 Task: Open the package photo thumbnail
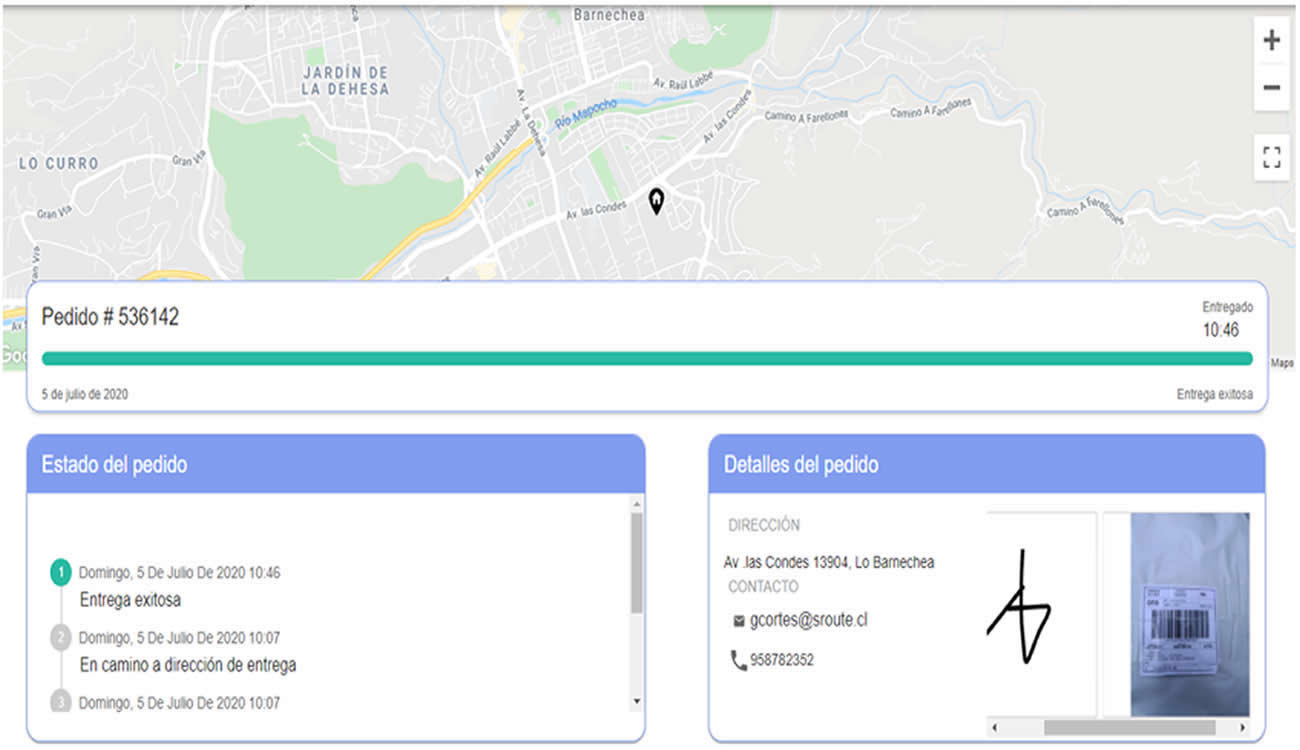coord(1189,613)
